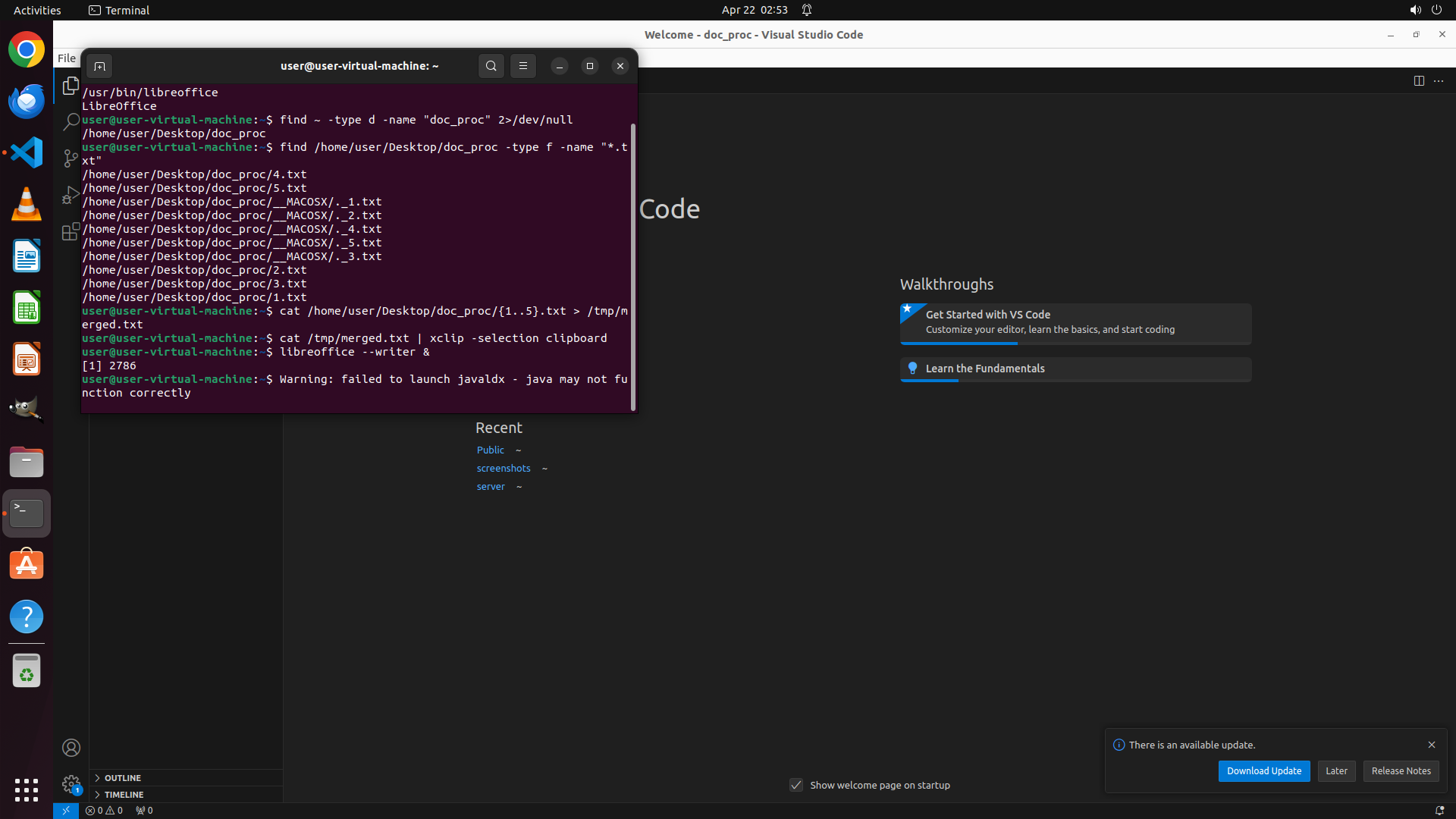Click the terminal vertical scrollbar
Screen dimensions: 1456x819
tap(633, 265)
